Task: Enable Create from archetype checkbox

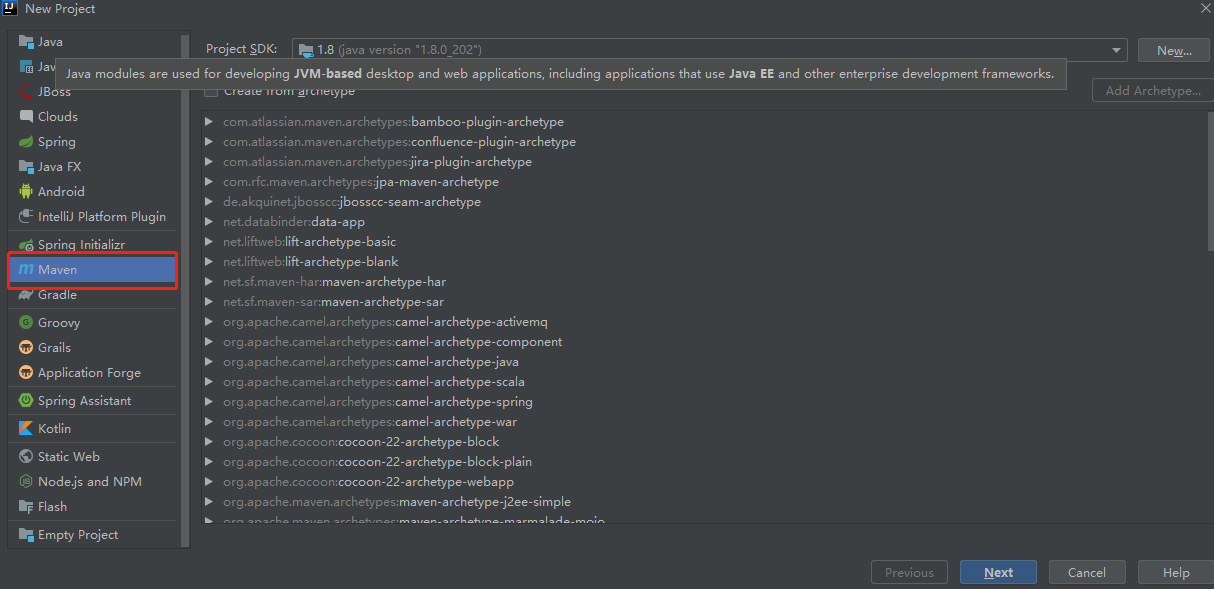Action: (211, 92)
